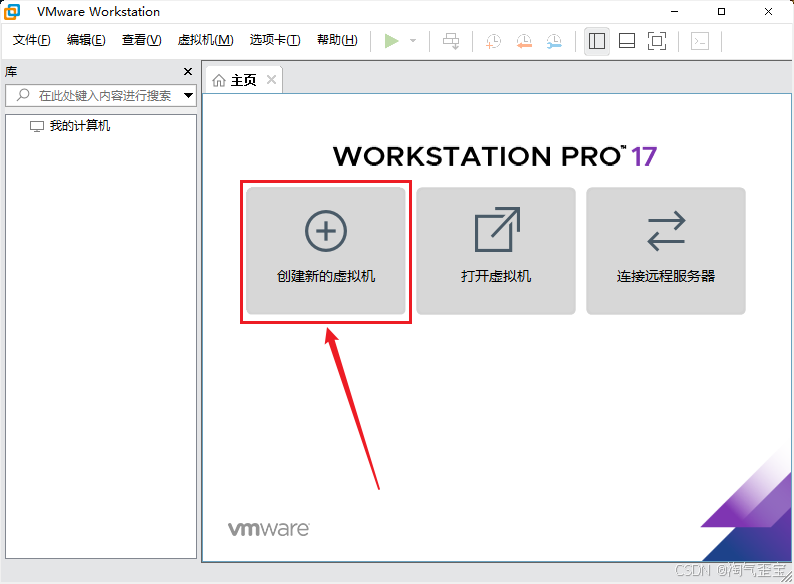The height and width of the screenshot is (584, 794).
Task: Click the 连接远程服务器 button
Action: pos(666,251)
